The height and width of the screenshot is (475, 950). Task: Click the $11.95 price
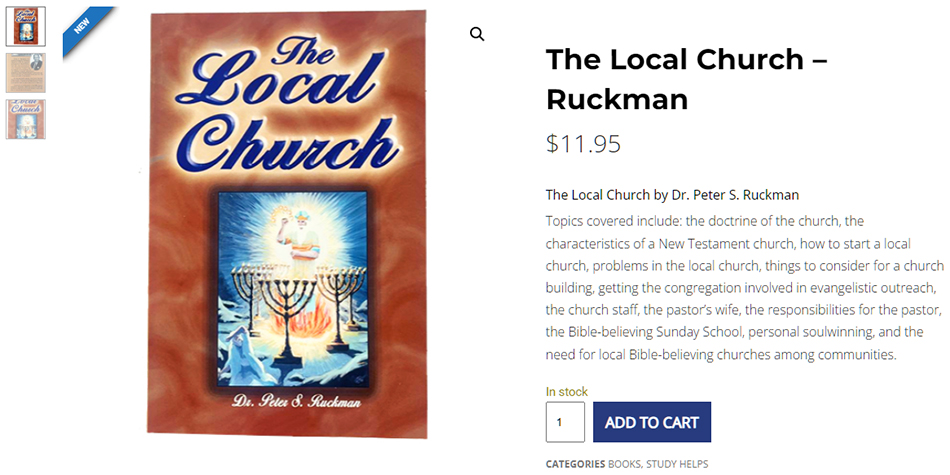tap(583, 144)
